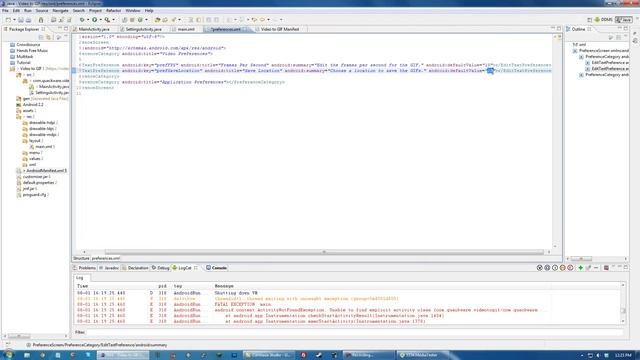
Task: Click the verbose V filter icon in LogCat
Action: (540, 268)
